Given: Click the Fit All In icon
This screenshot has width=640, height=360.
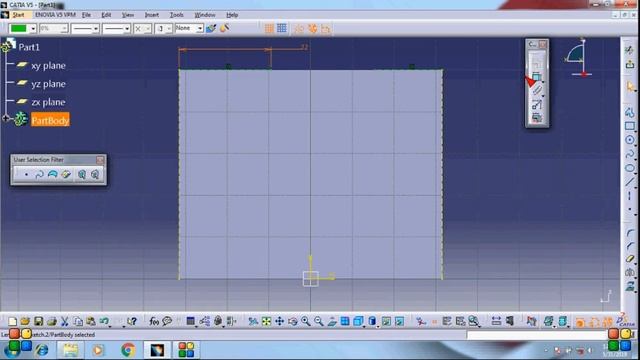Looking at the screenshot, I should point(266,322).
